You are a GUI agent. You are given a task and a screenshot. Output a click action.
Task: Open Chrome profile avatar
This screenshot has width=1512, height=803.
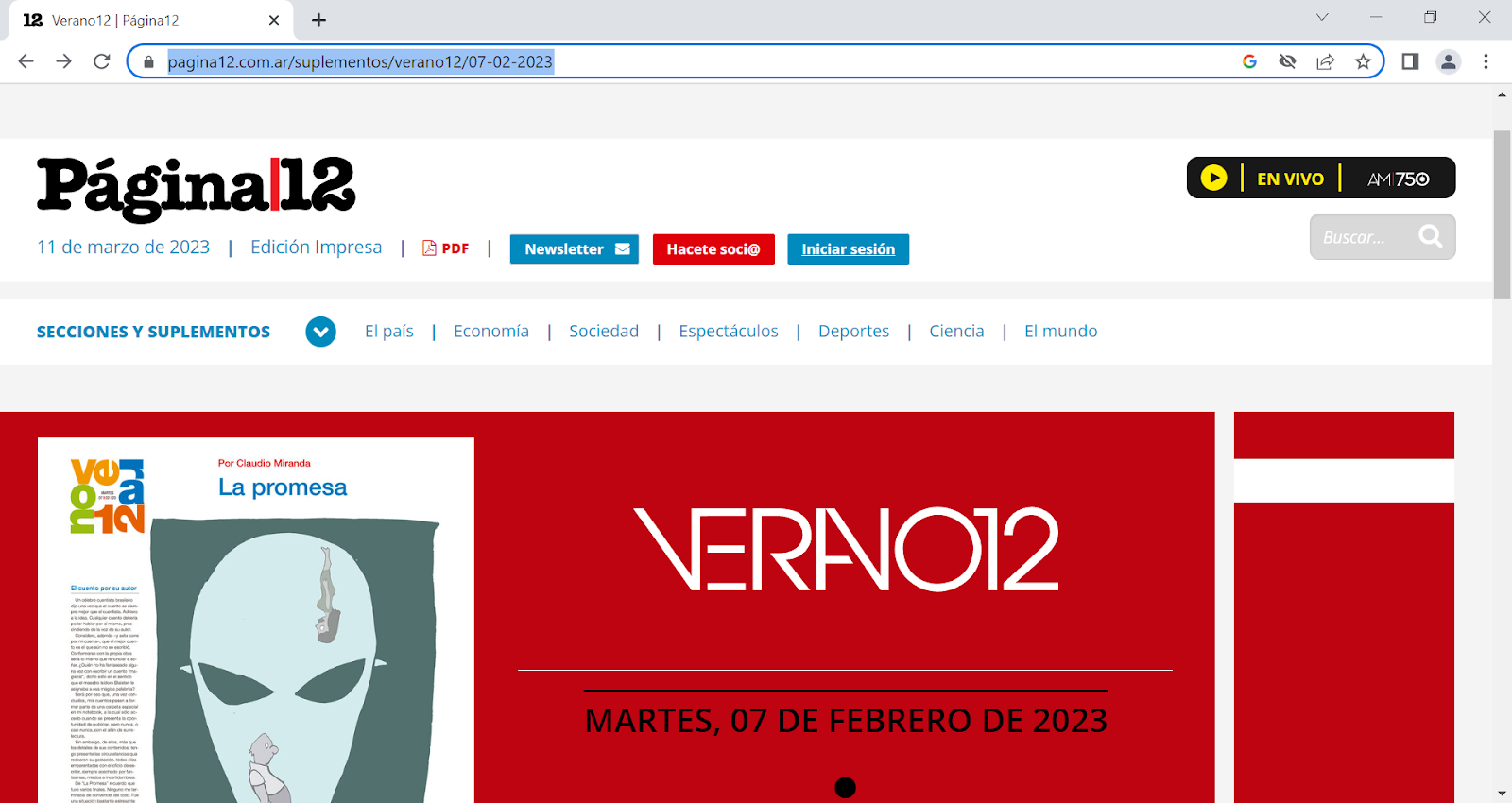[x=1448, y=61]
